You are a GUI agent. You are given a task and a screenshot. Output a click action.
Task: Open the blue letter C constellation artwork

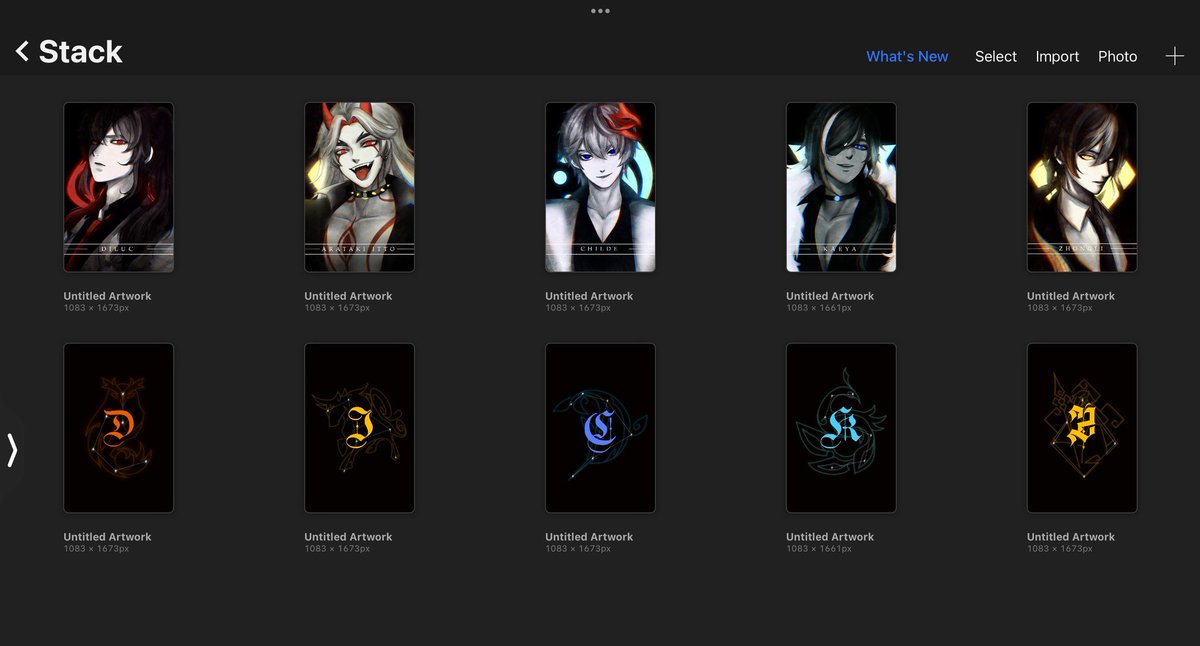[600, 428]
